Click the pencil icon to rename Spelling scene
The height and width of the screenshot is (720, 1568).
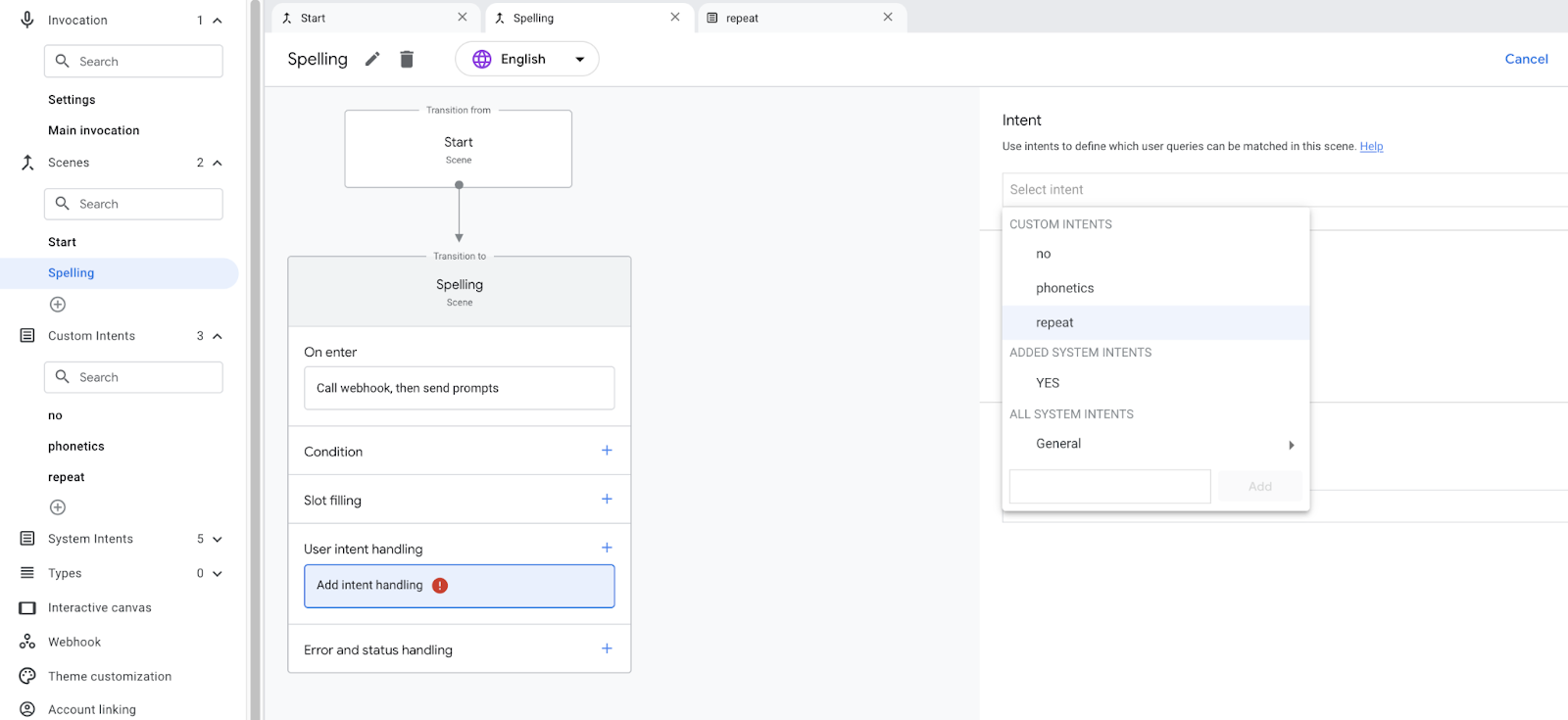[x=372, y=60]
